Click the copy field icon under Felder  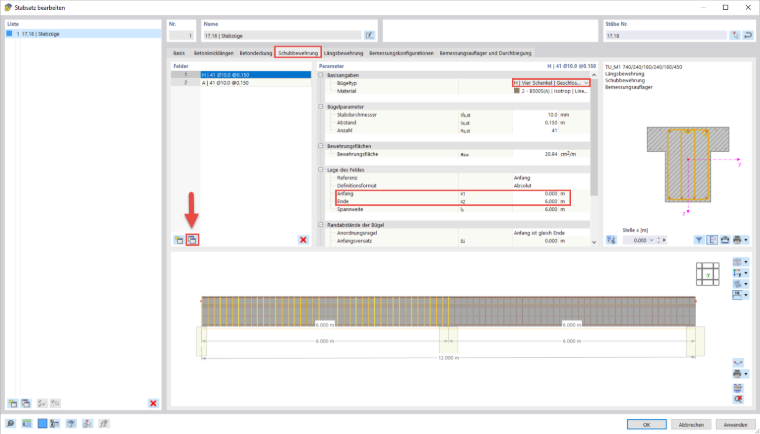(x=192, y=240)
